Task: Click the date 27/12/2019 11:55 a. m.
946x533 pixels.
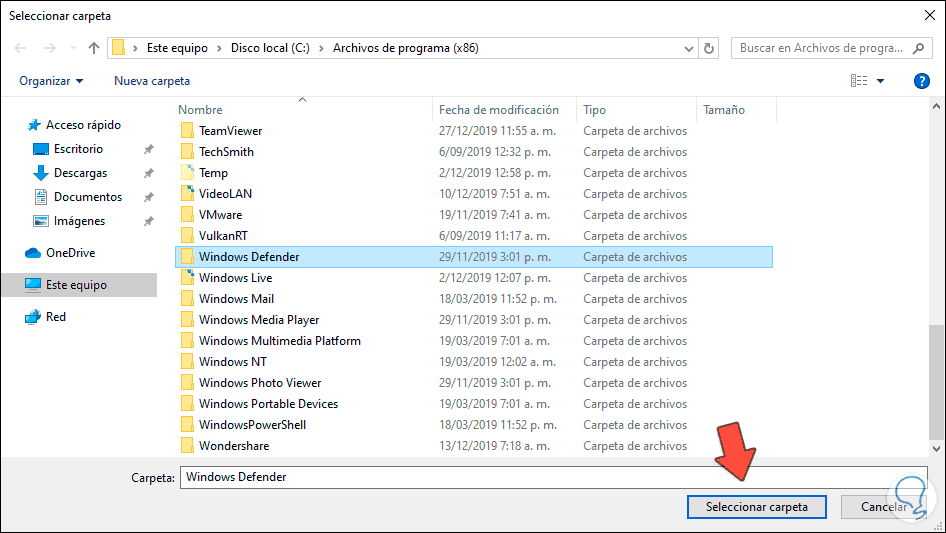Action: [x=497, y=130]
